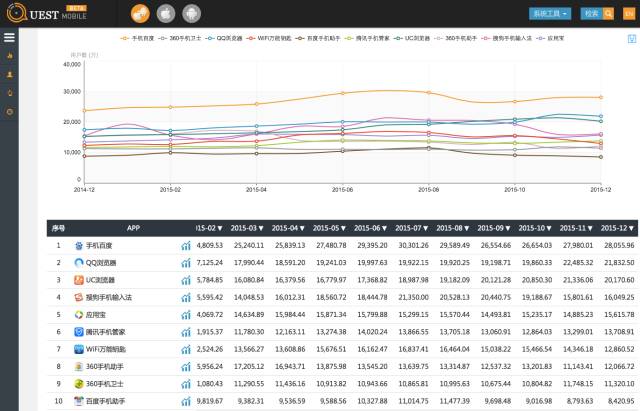The height and width of the screenshot is (411, 640).
Task: Open trend chart icon for WiFi万能钥匙 row
Action: coord(186,349)
